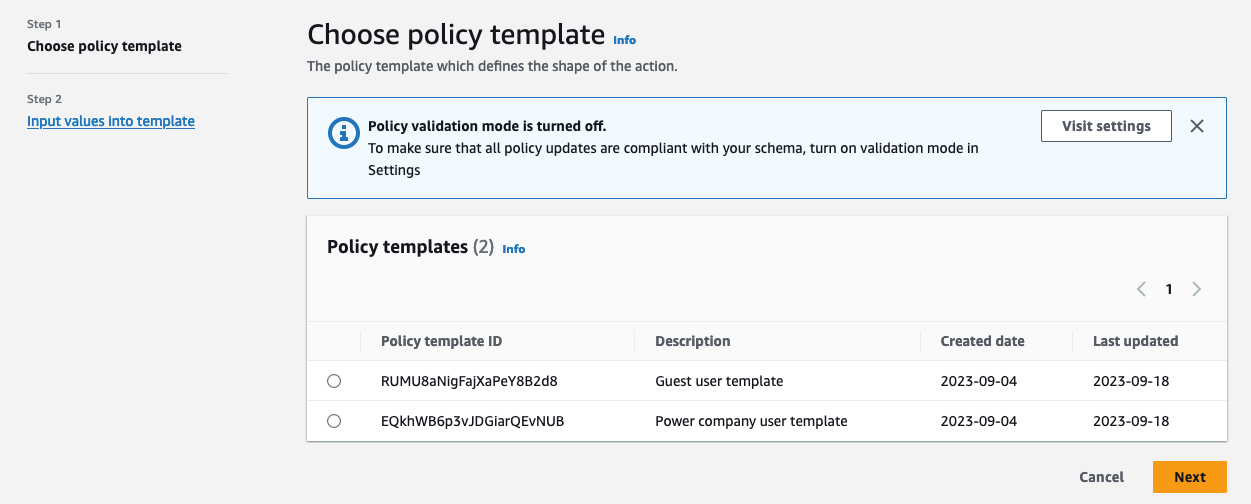This screenshot has height=504, width=1251.
Task: Sort by Description column header
Action: 692,341
